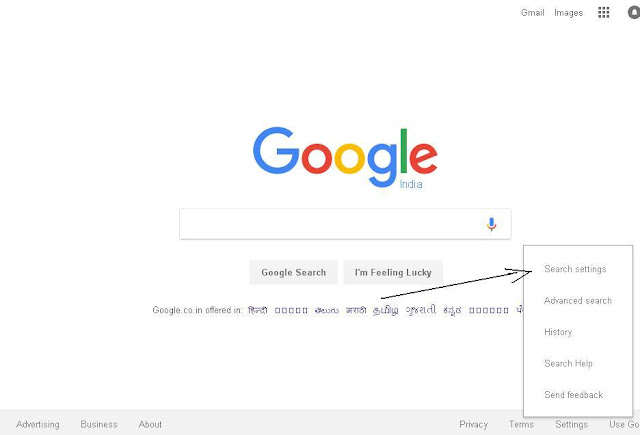This screenshot has width=640, height=435.
Task: Open the Google apps grid icon
Action: (x=603, y=13)
